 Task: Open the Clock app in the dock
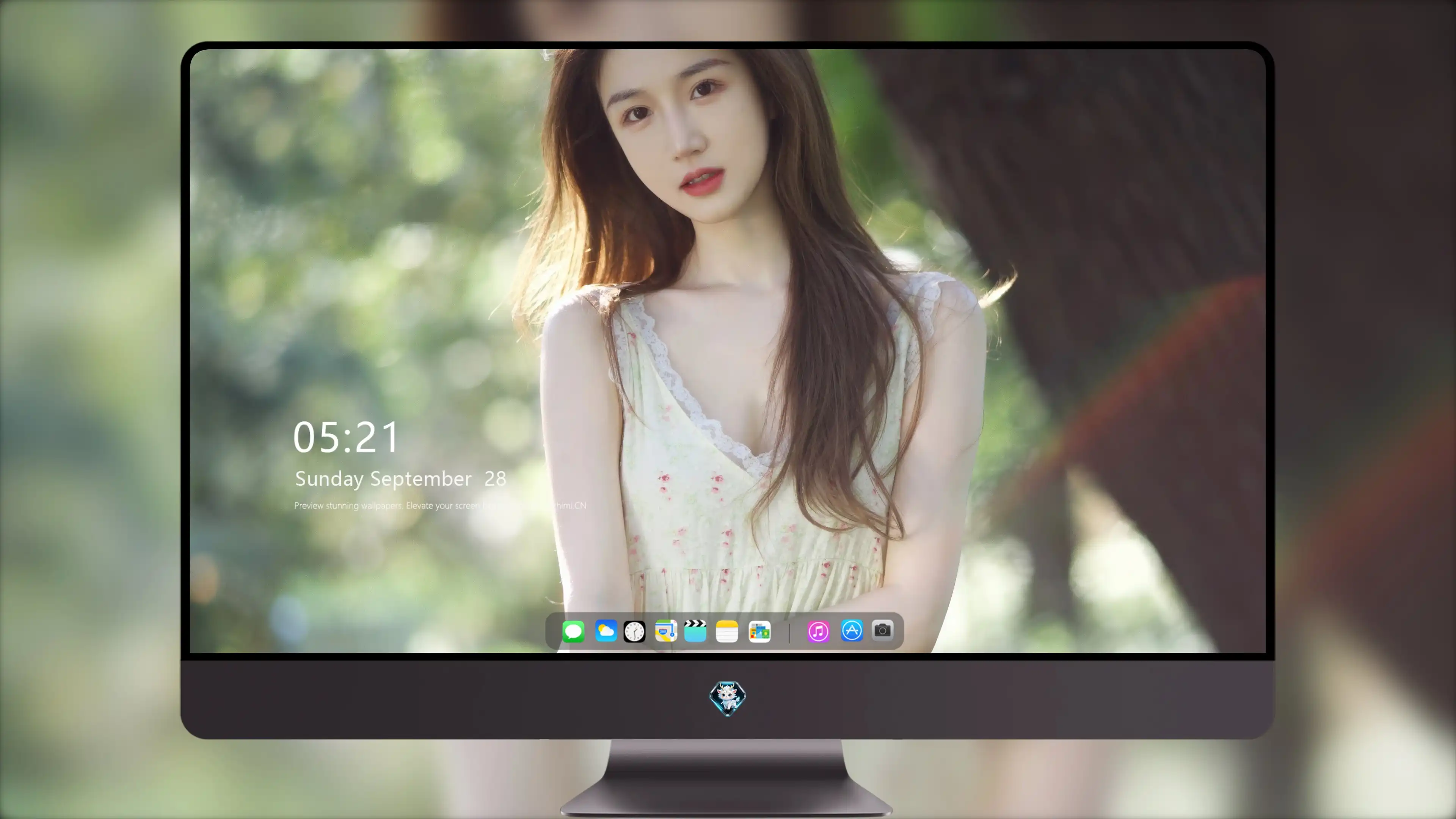634,631
